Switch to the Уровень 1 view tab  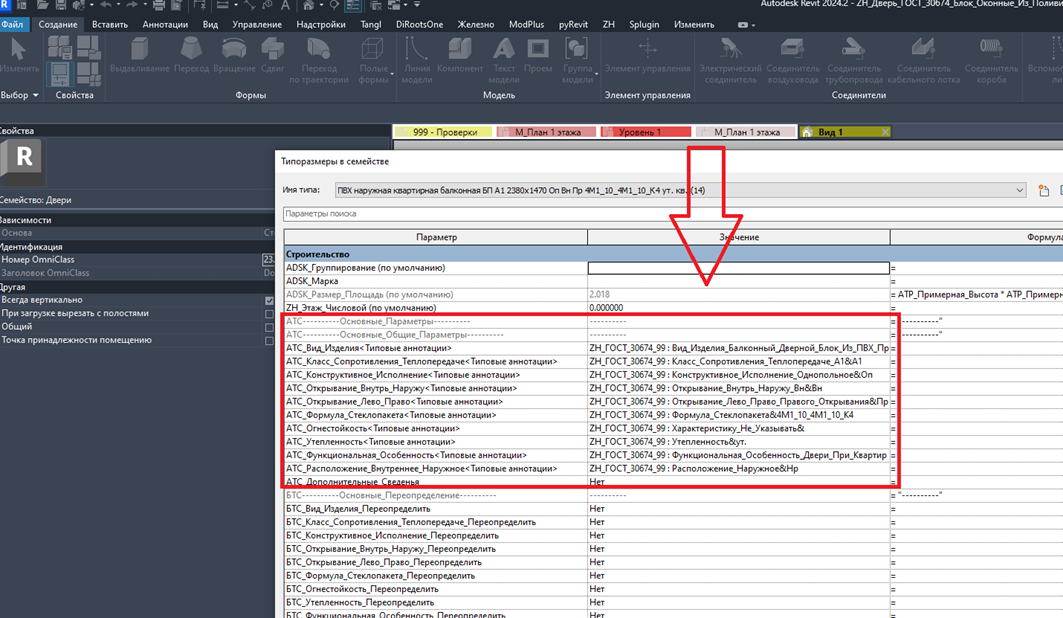pos(645,132)
